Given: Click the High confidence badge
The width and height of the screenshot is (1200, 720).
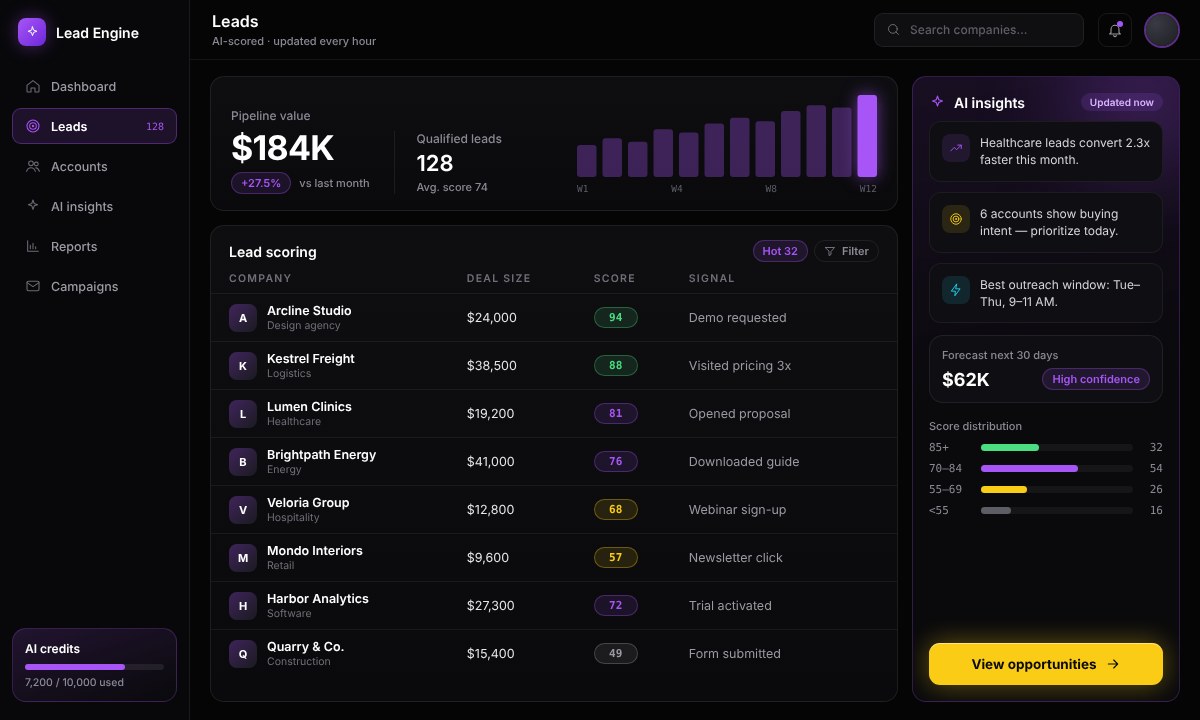Looking at the screenshot, I should [1096, 379].
